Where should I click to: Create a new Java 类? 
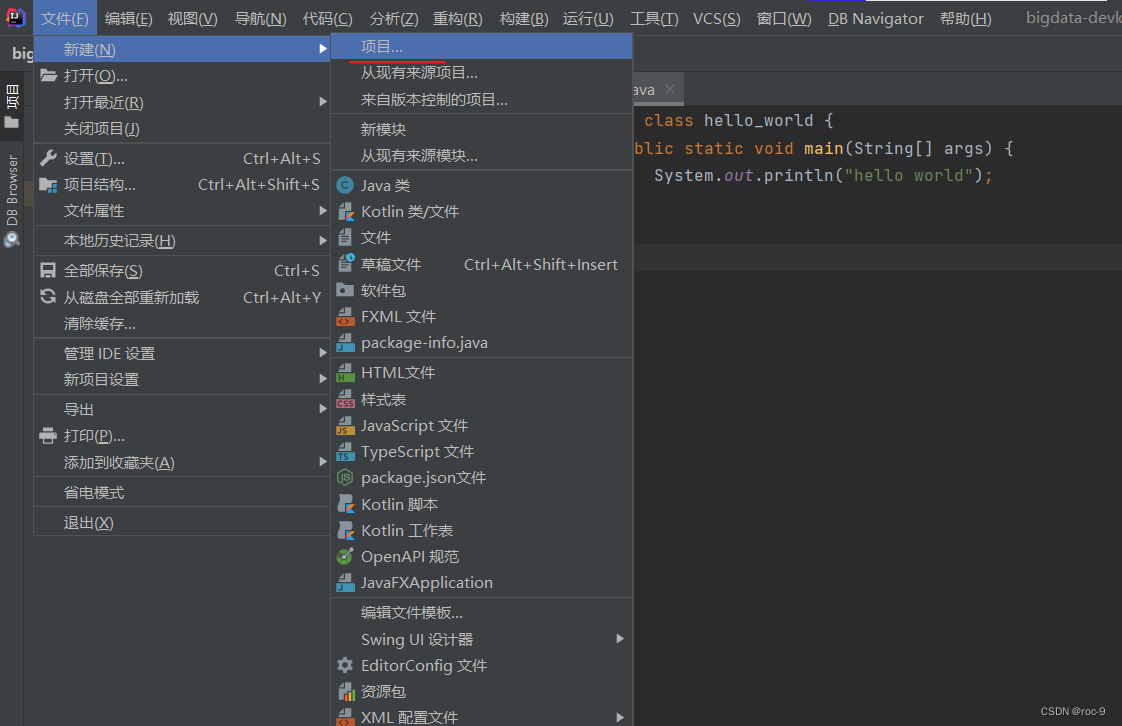click(x=385, y=185)
